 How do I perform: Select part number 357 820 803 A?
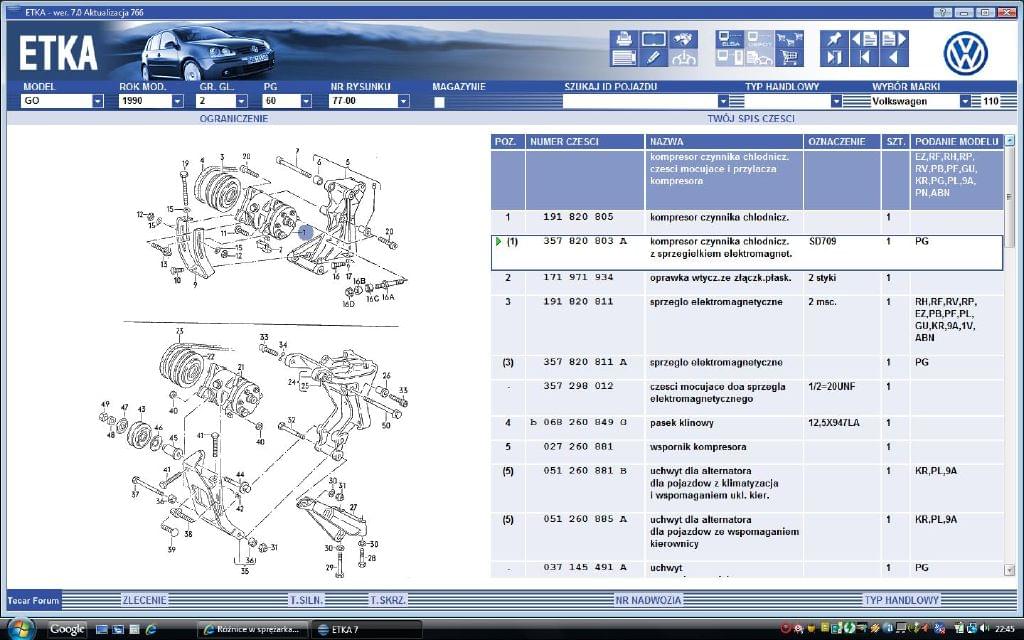click(584, 241)
